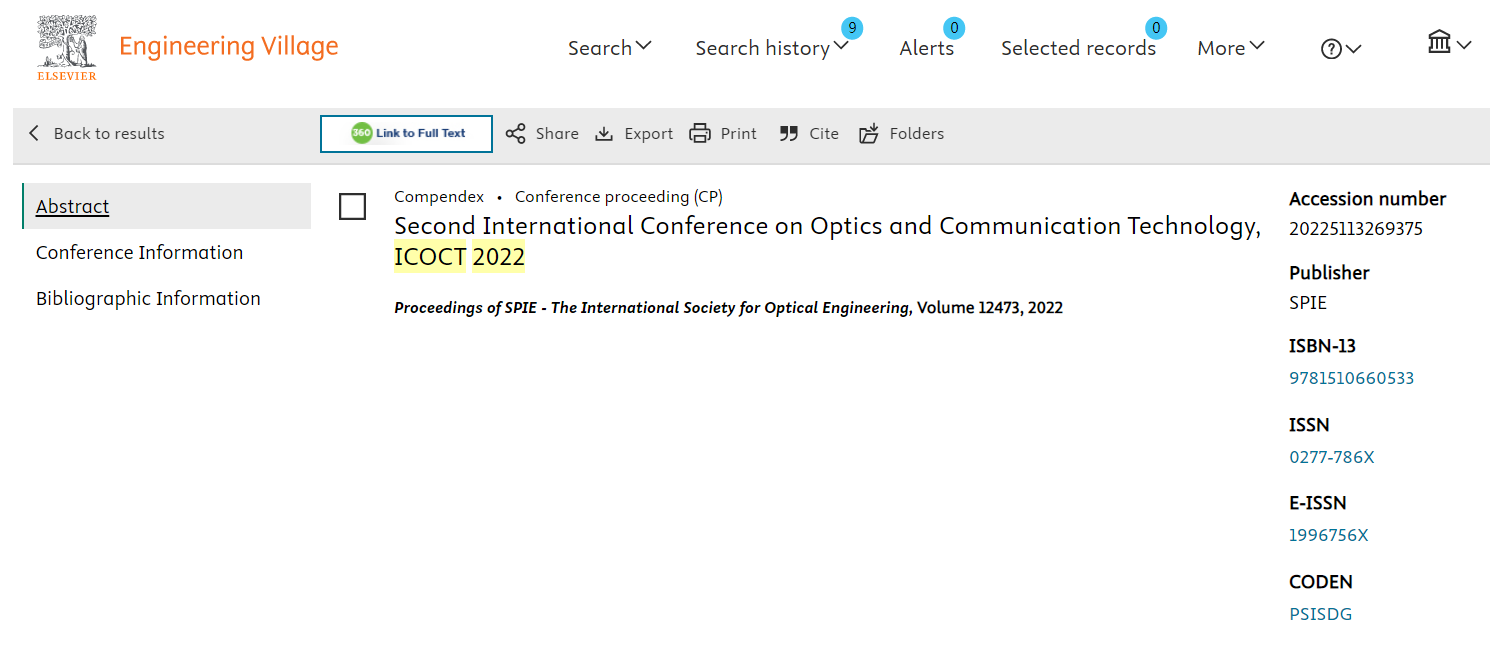Click the cite quotation mark icon
This screenshot has height=648, width=1490.
pos(789,134)
